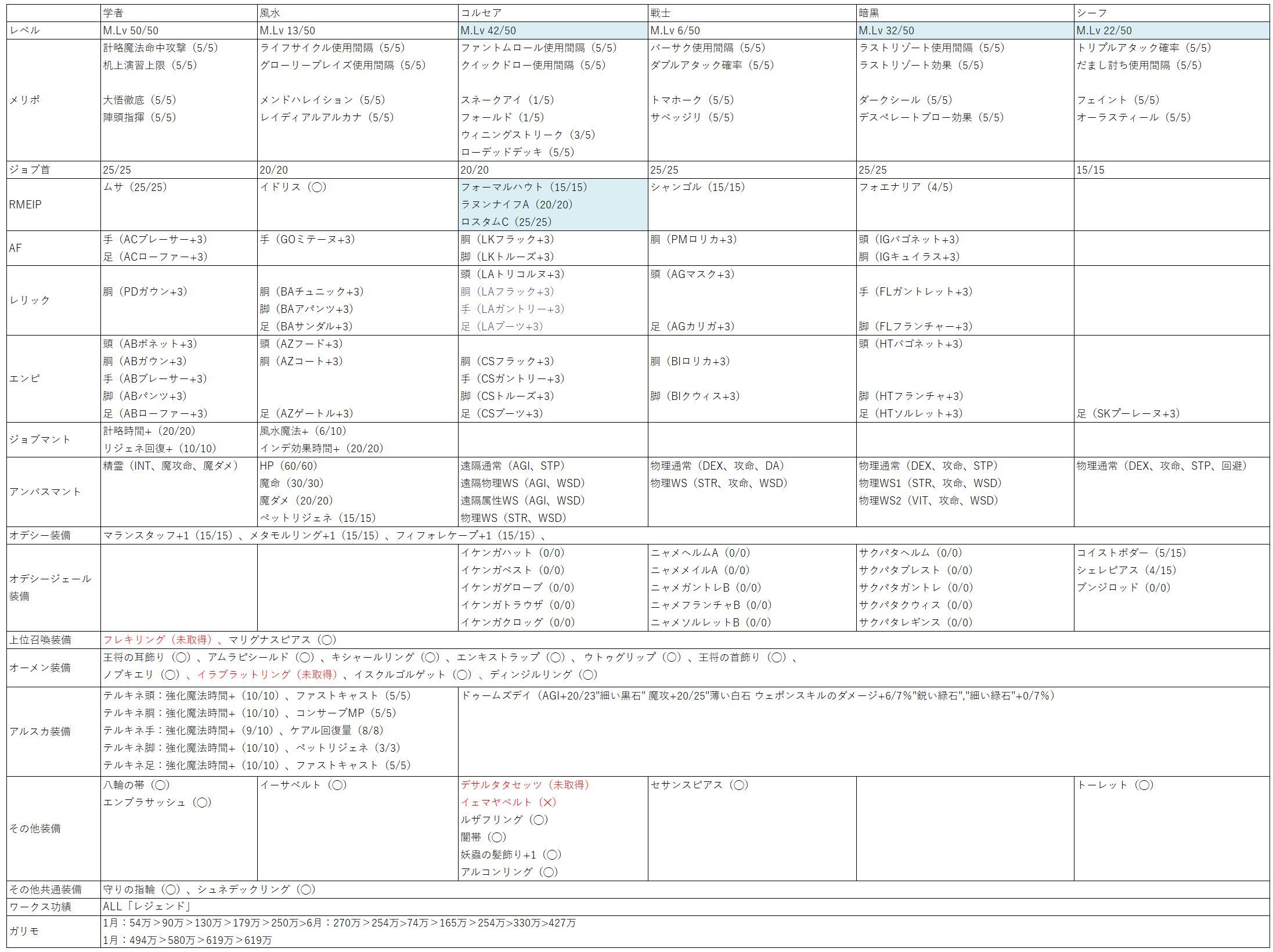
Task: Click the イェマヤベルト (×) entry
Action: [509, 802]
